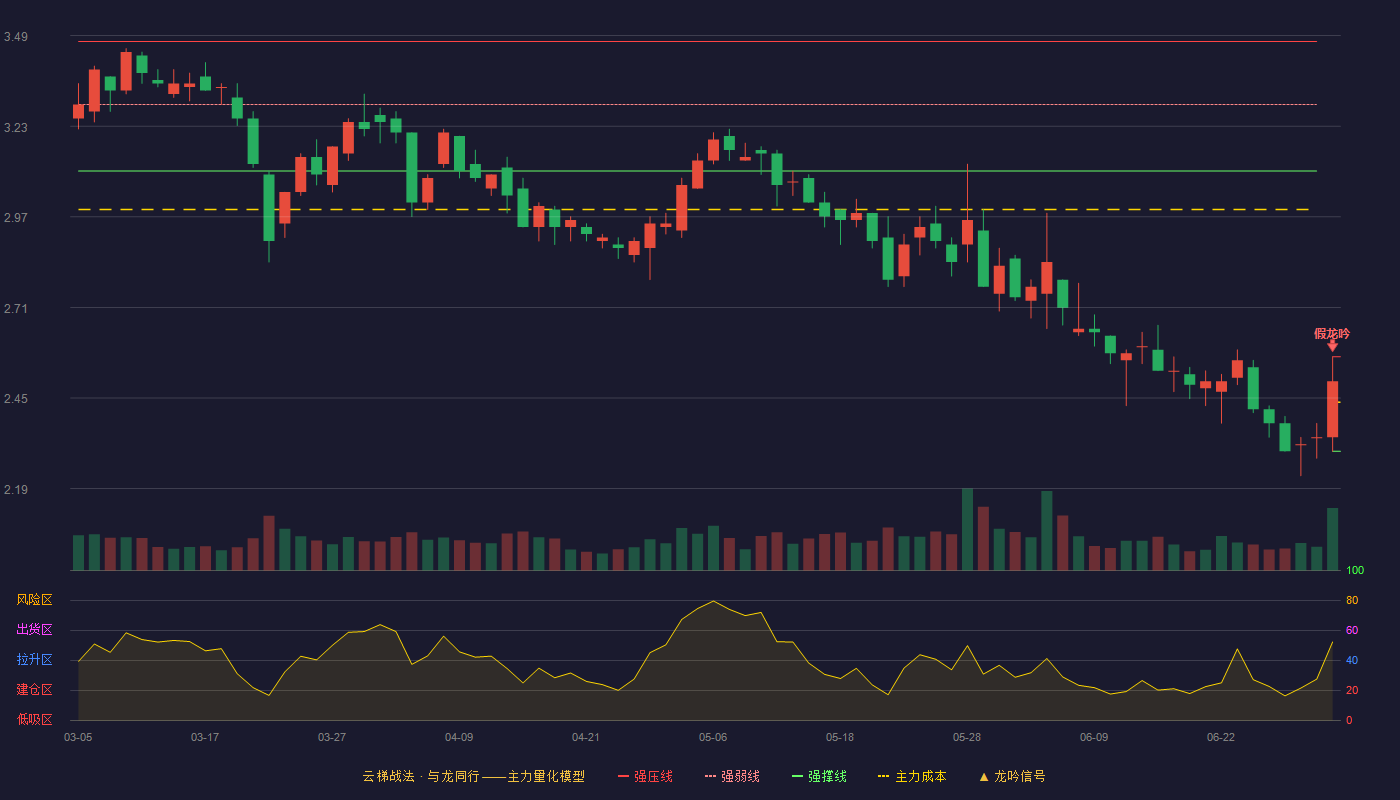Click the solid green 强撑线 support line

pos(697,171)
